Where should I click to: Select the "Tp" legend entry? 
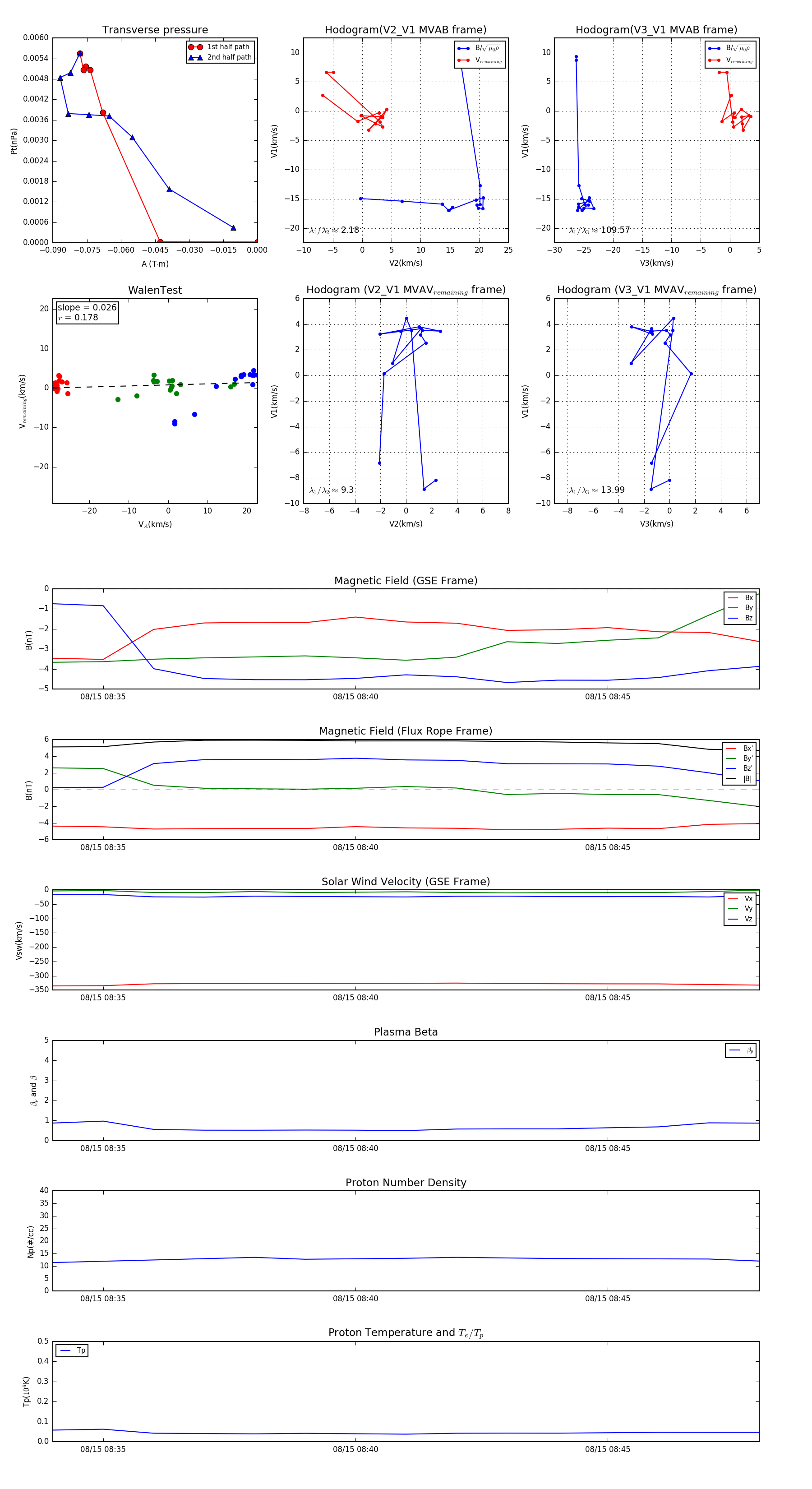pyautogui.click(x=72, y=1351)
